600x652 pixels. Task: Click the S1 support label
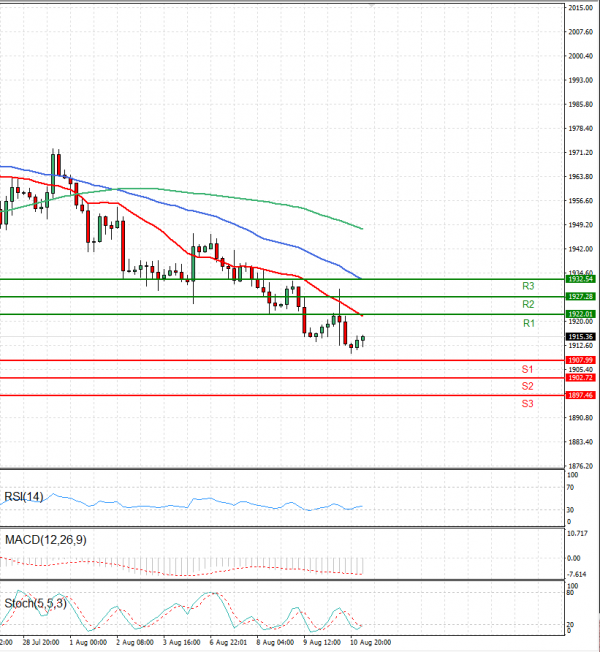pyautogui.click(x=527, y=369)
